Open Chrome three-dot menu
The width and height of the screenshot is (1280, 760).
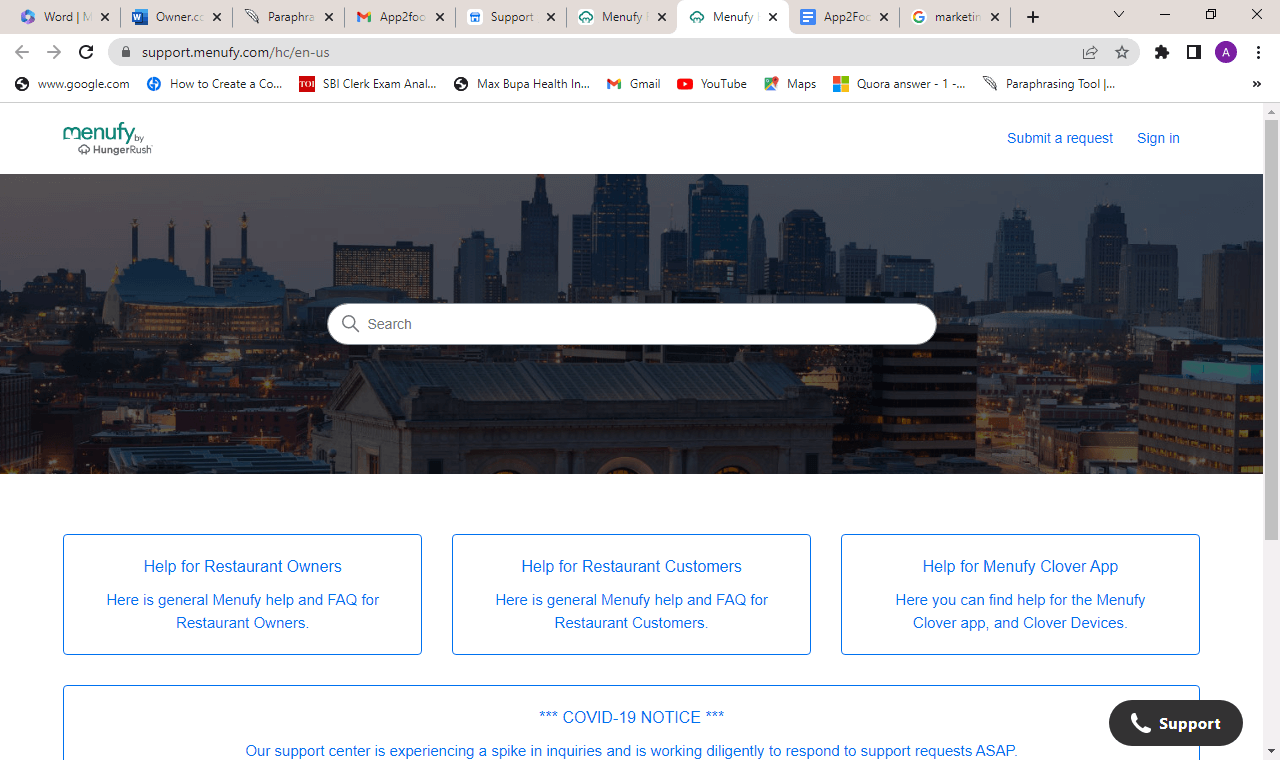(x=1258, y=52)
